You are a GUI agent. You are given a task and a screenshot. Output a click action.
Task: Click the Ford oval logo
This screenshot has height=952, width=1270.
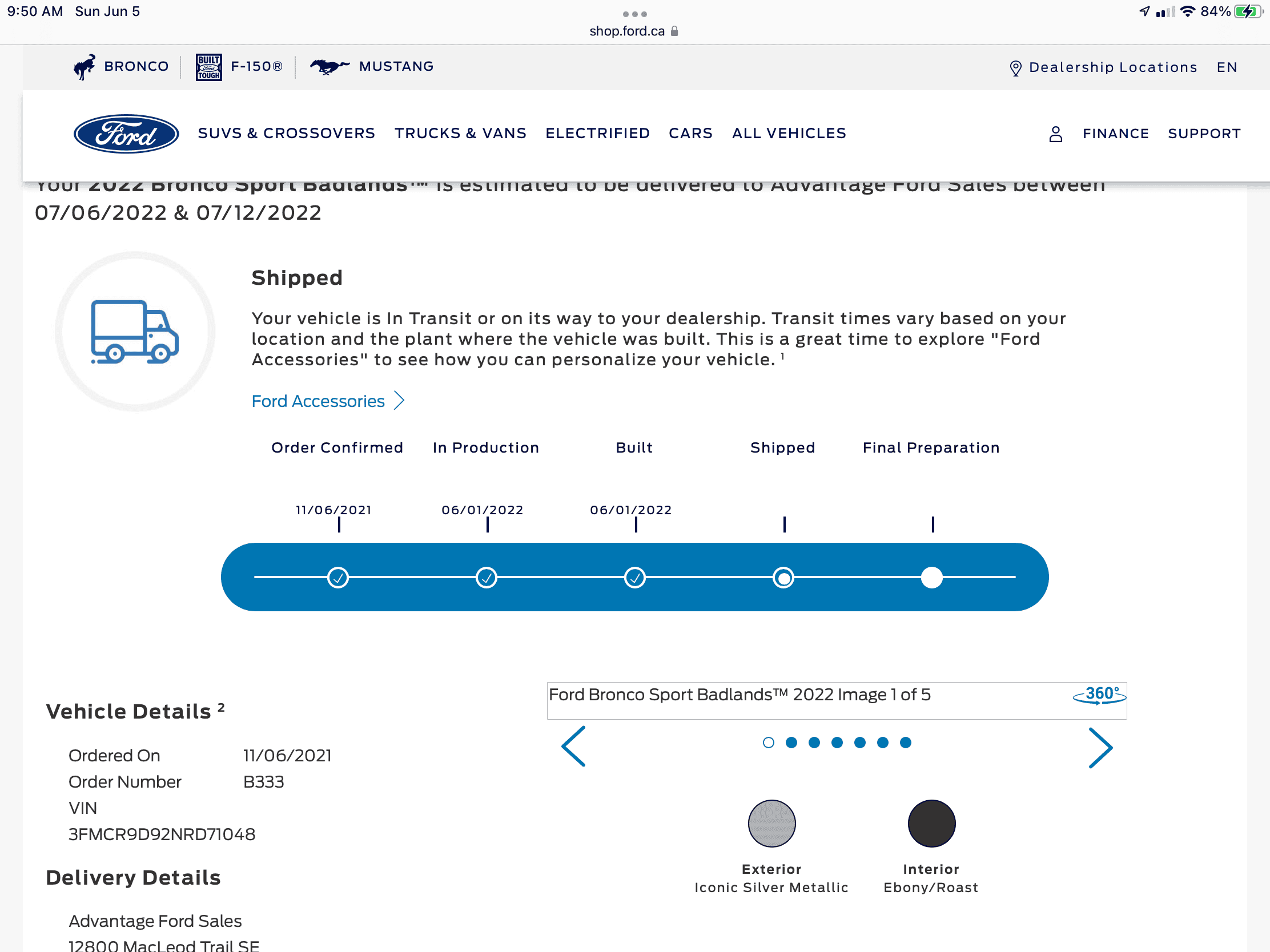point(126,134)
